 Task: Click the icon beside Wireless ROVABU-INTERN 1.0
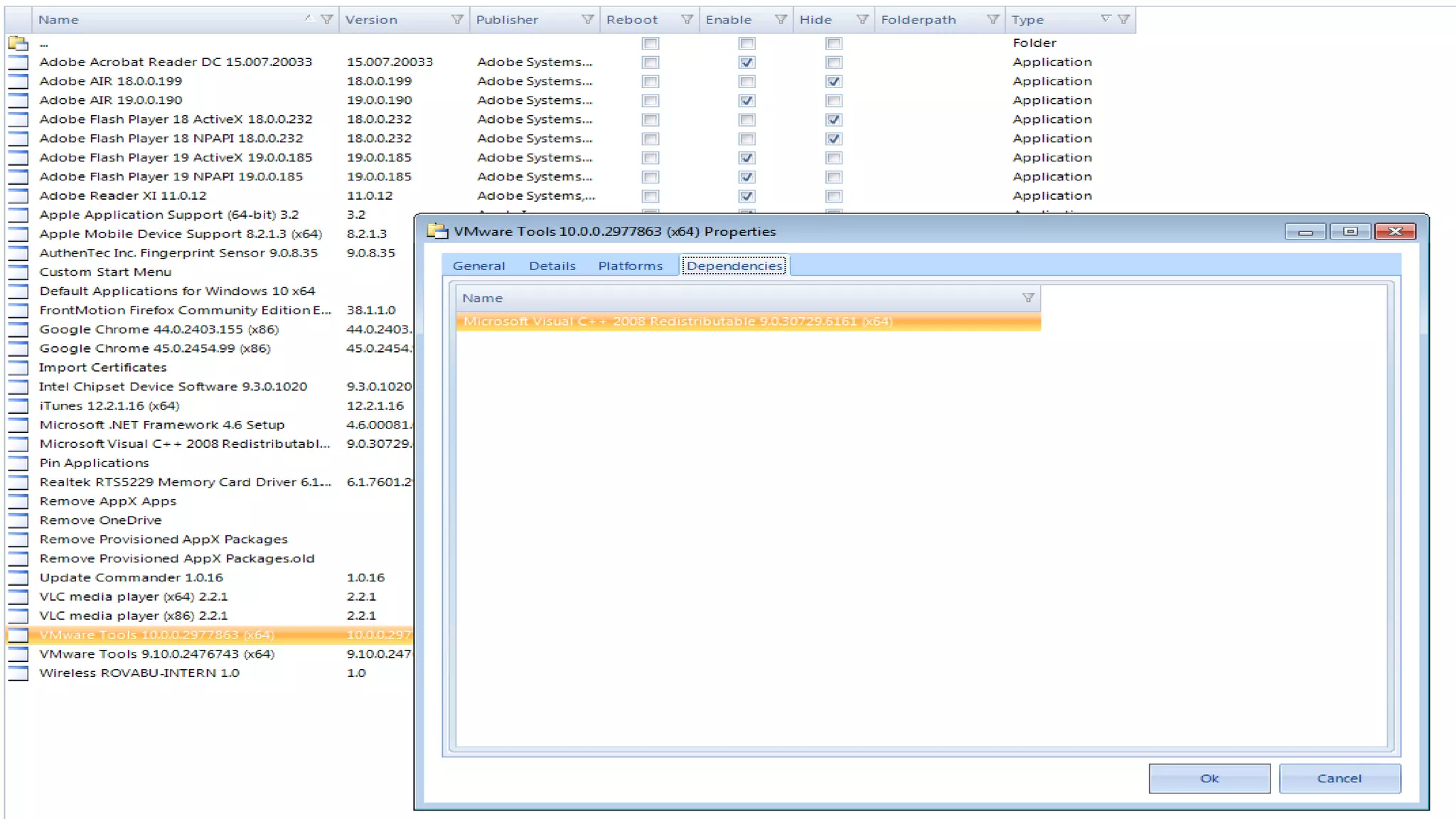pos(18,673)
